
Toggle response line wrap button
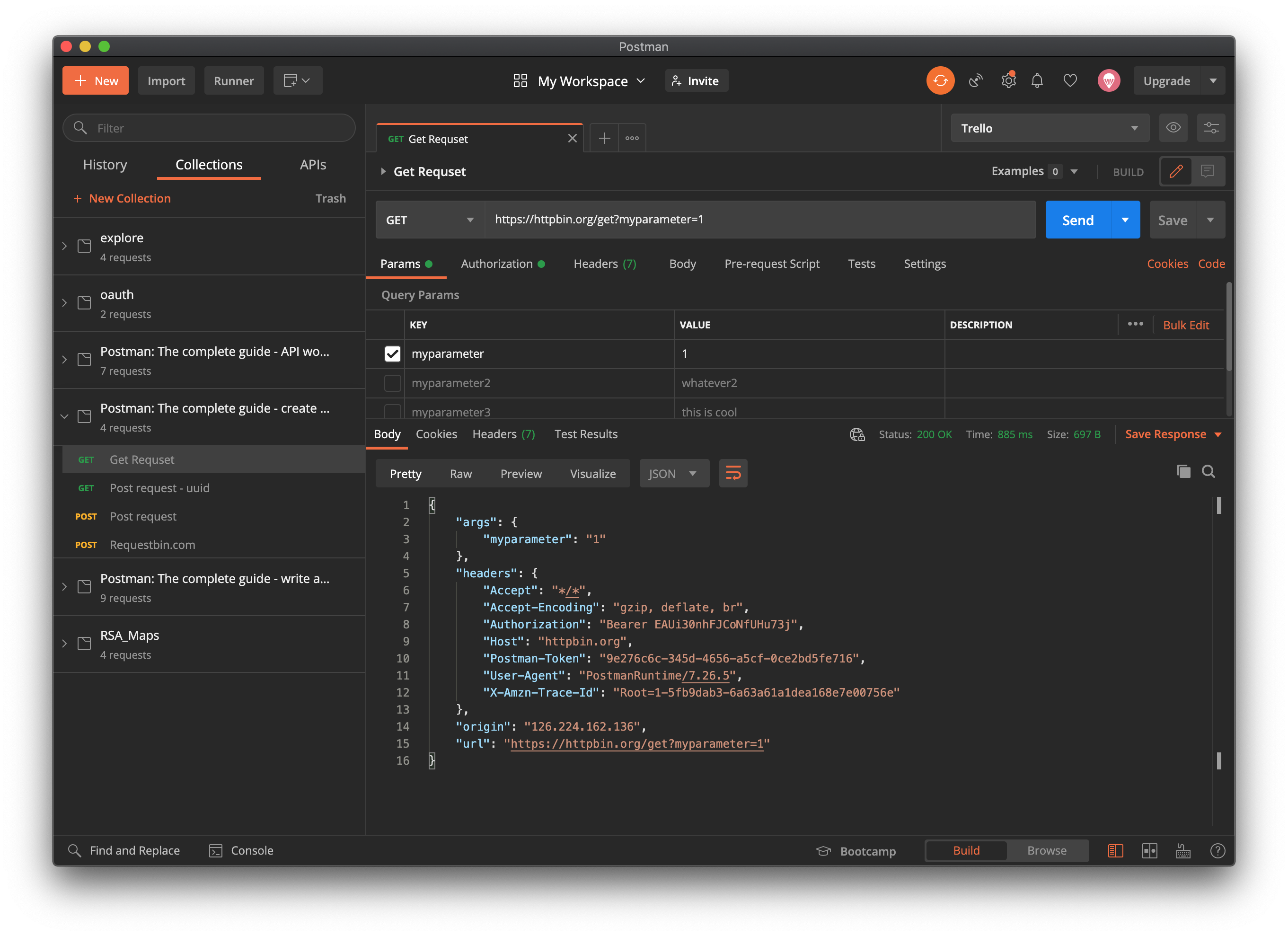point(733,473)
